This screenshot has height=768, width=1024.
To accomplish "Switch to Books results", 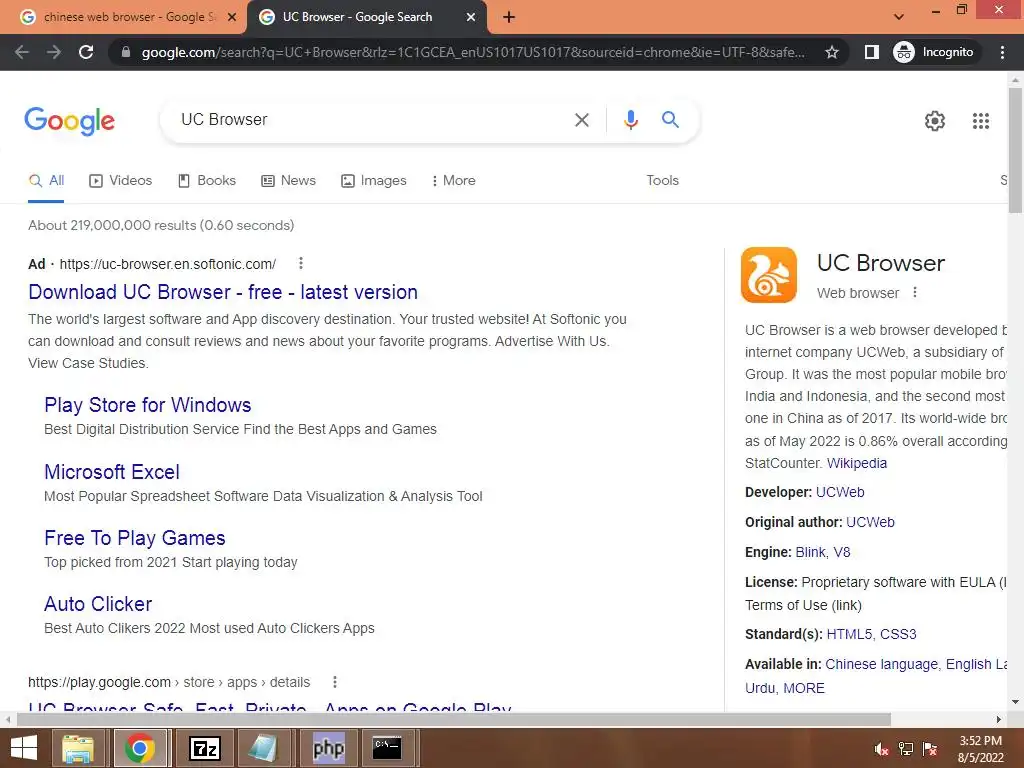I will 207,181.
